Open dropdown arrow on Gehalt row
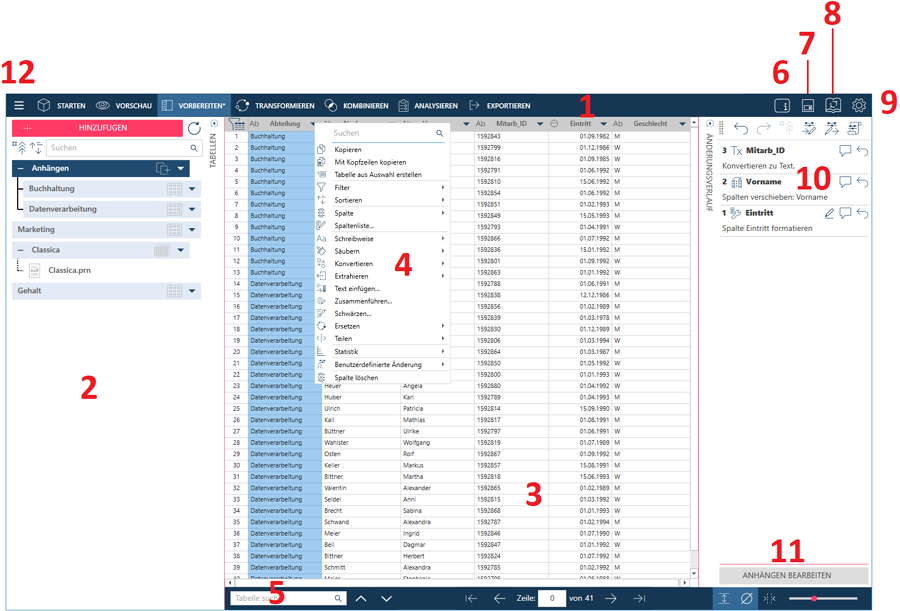The image size is (900, 611). pos(192,291)
